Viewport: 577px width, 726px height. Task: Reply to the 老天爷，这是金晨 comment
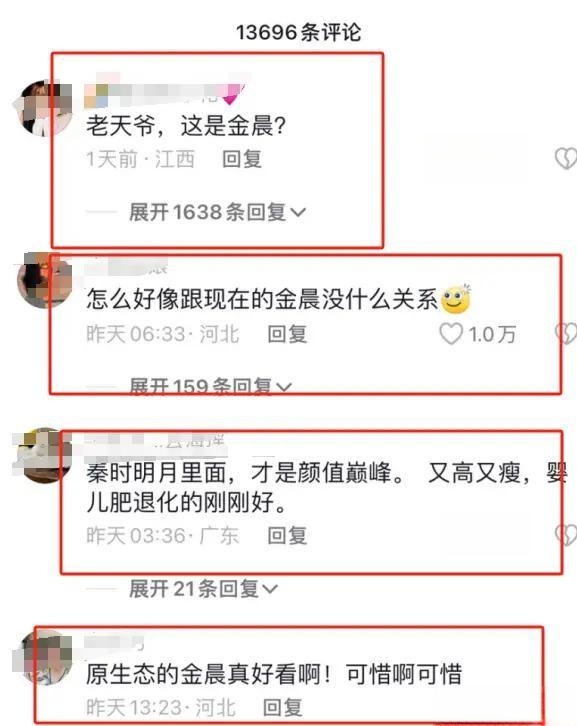point(242,159)
